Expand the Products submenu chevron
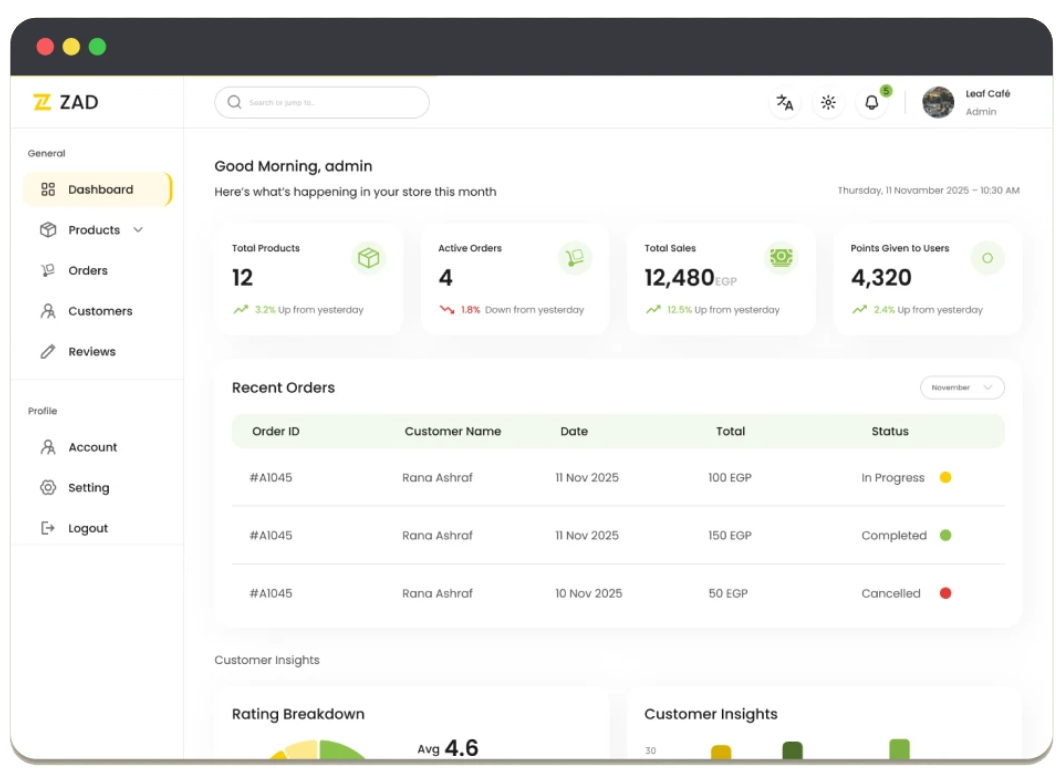The height and width of the screenshot is (778, 1060). [x=138, y=230]
